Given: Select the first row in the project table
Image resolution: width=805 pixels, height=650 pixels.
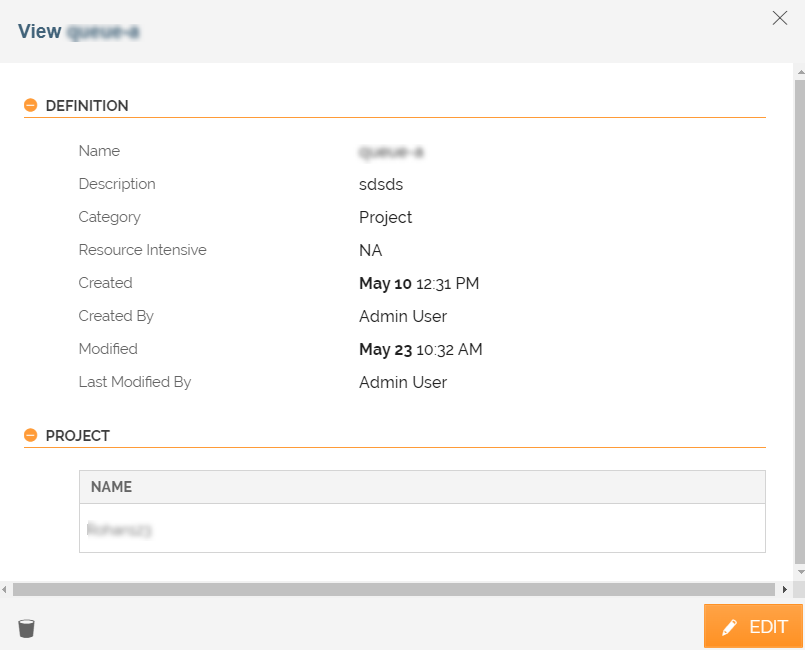Looking at the screenshot, I should pos(422,529).
